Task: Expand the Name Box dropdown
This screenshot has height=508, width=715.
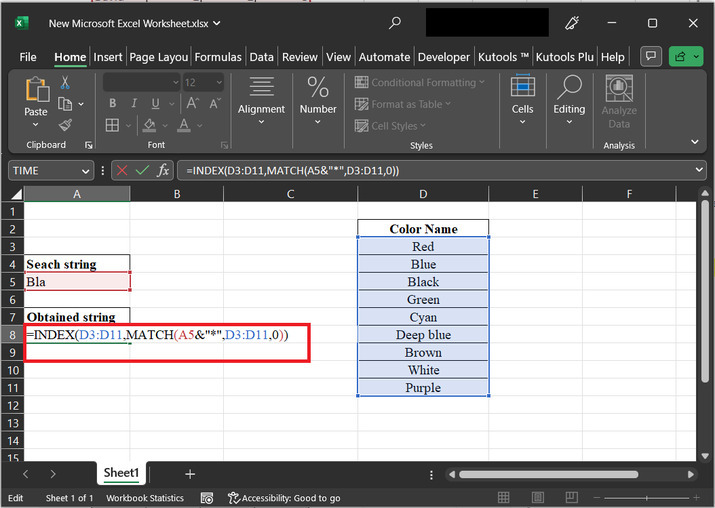Action: [x=85, y=171]
